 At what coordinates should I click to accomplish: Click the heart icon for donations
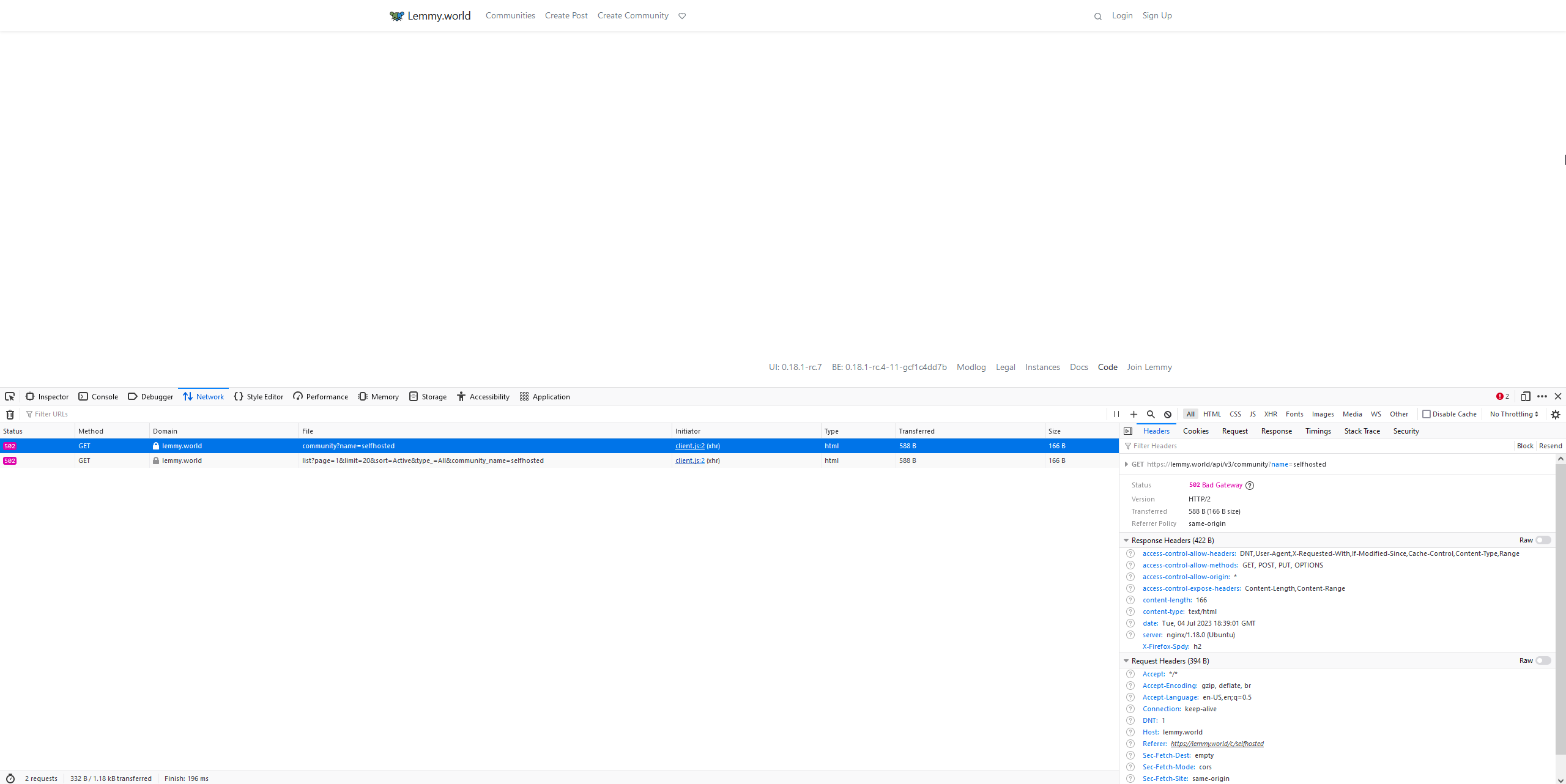coord(682,15)
